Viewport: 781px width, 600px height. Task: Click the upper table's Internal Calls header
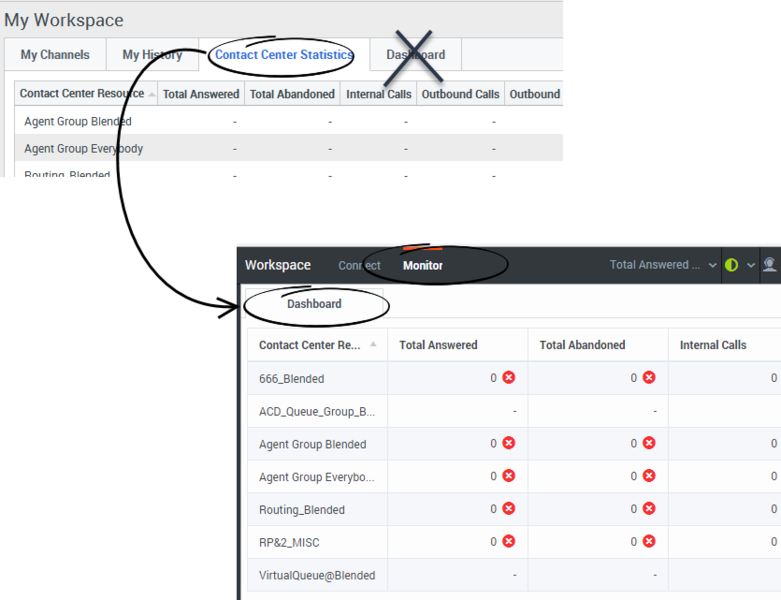point(379,94)
